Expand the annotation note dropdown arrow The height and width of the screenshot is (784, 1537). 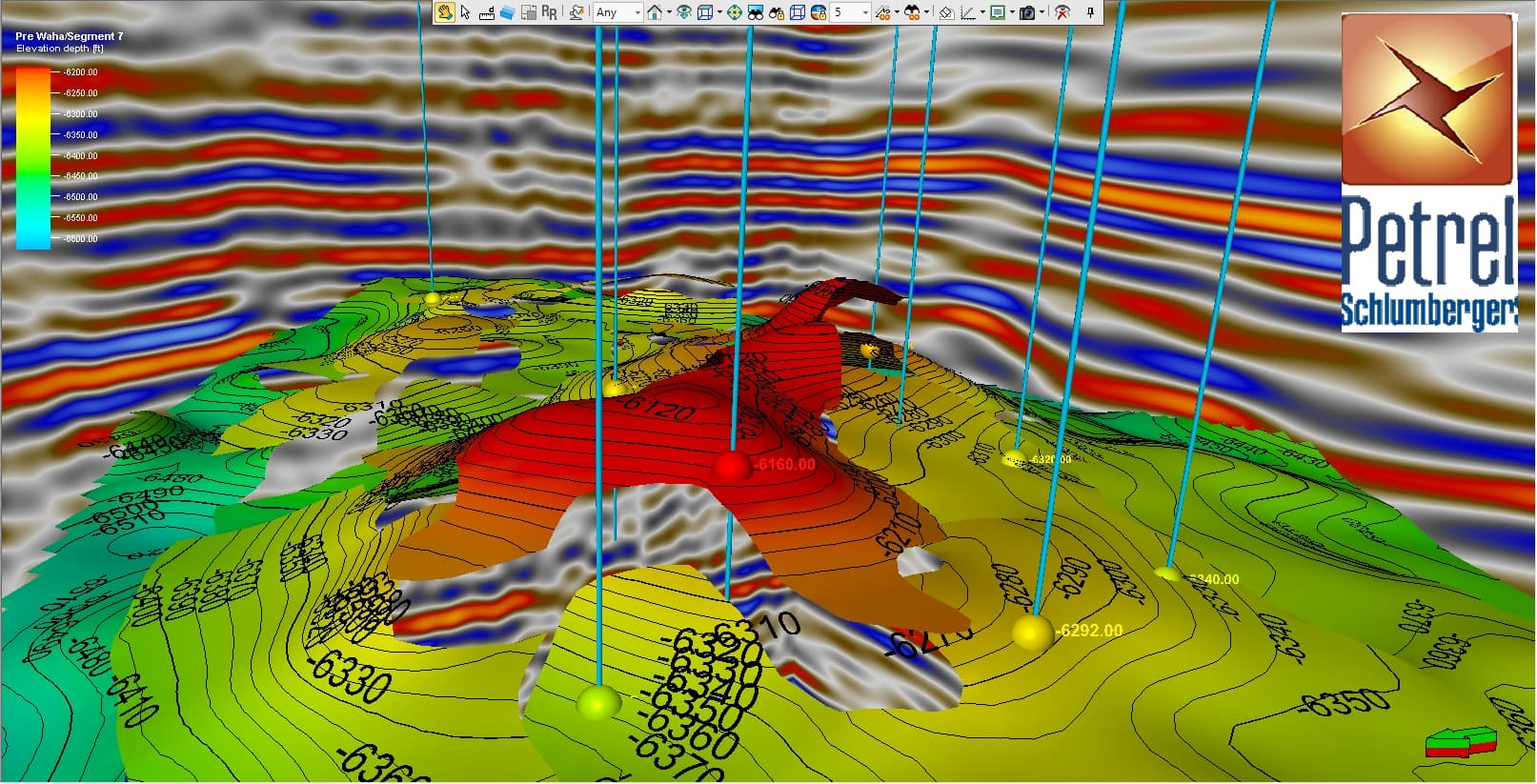(1011, 12)
